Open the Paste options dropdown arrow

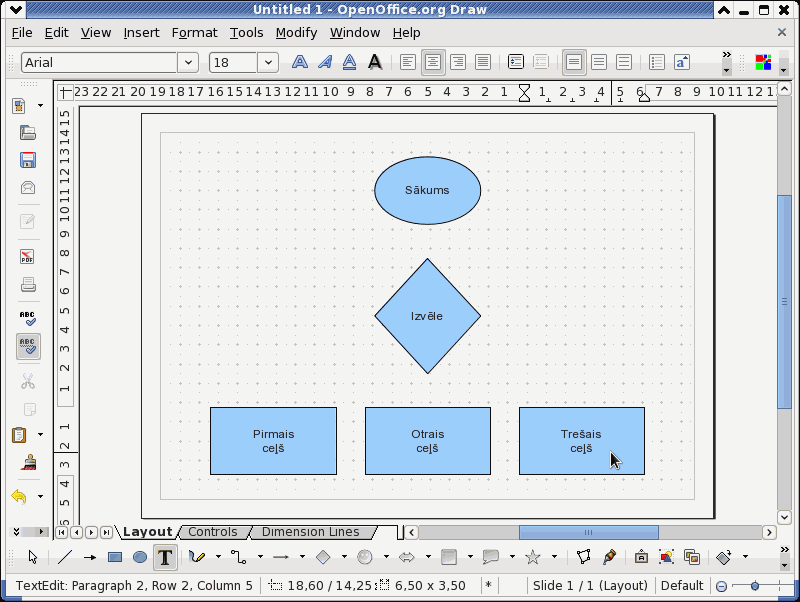coord(40,435)
